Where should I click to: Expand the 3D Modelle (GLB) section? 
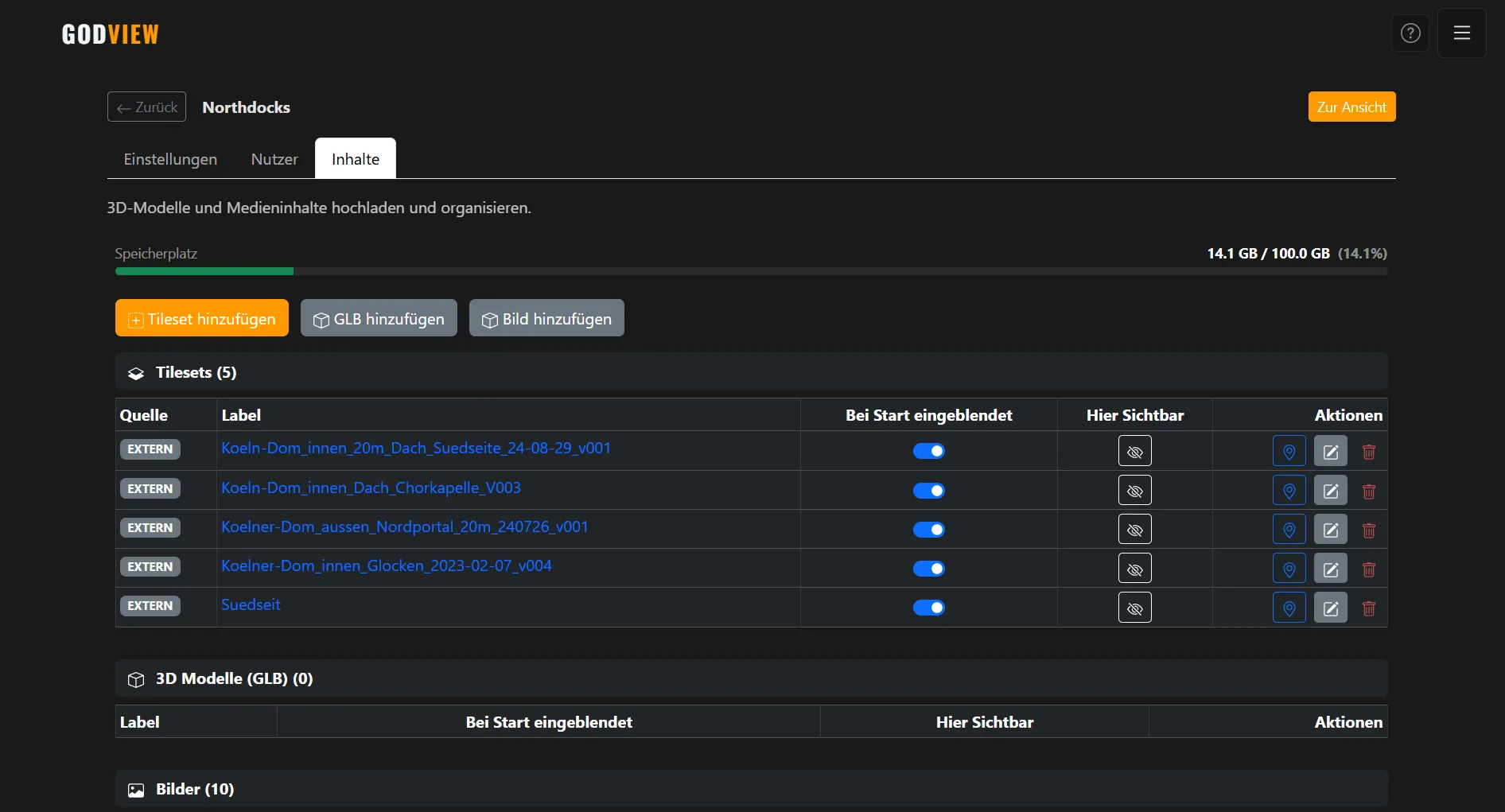234,678
